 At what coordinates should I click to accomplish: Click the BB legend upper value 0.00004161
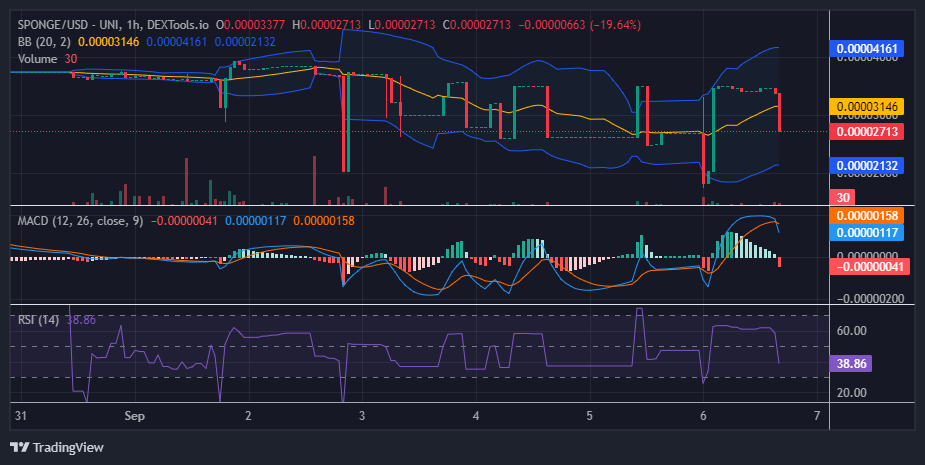click(177, 42)
